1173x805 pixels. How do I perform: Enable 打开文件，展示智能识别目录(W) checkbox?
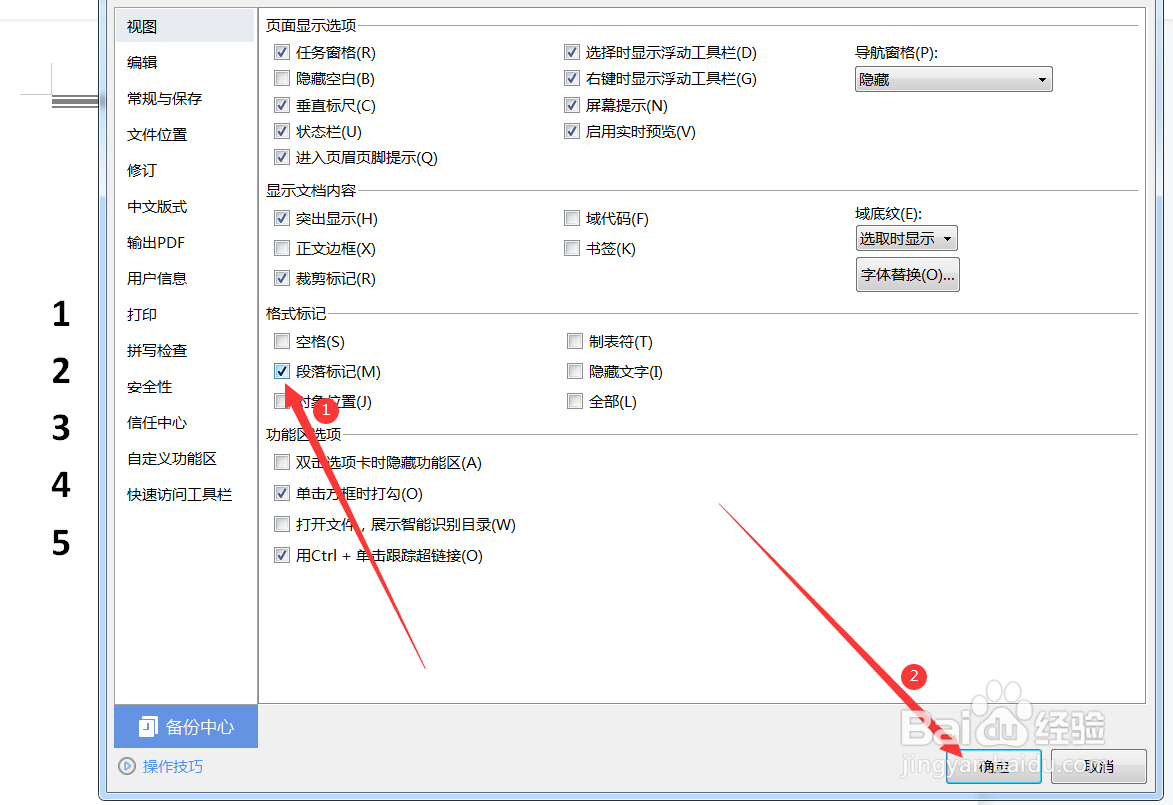point(282,524)
